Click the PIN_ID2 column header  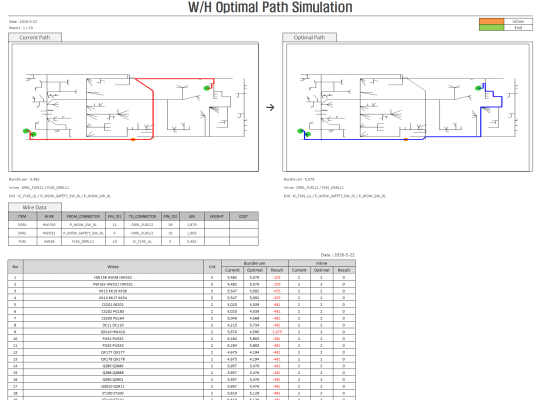coord(170,216)
